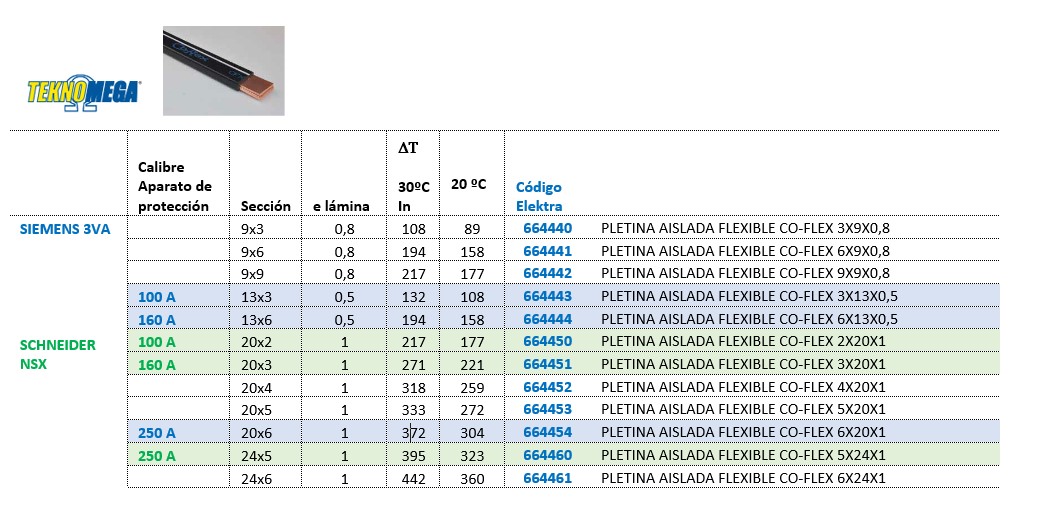Select code 664440

(x=548, y=229)
